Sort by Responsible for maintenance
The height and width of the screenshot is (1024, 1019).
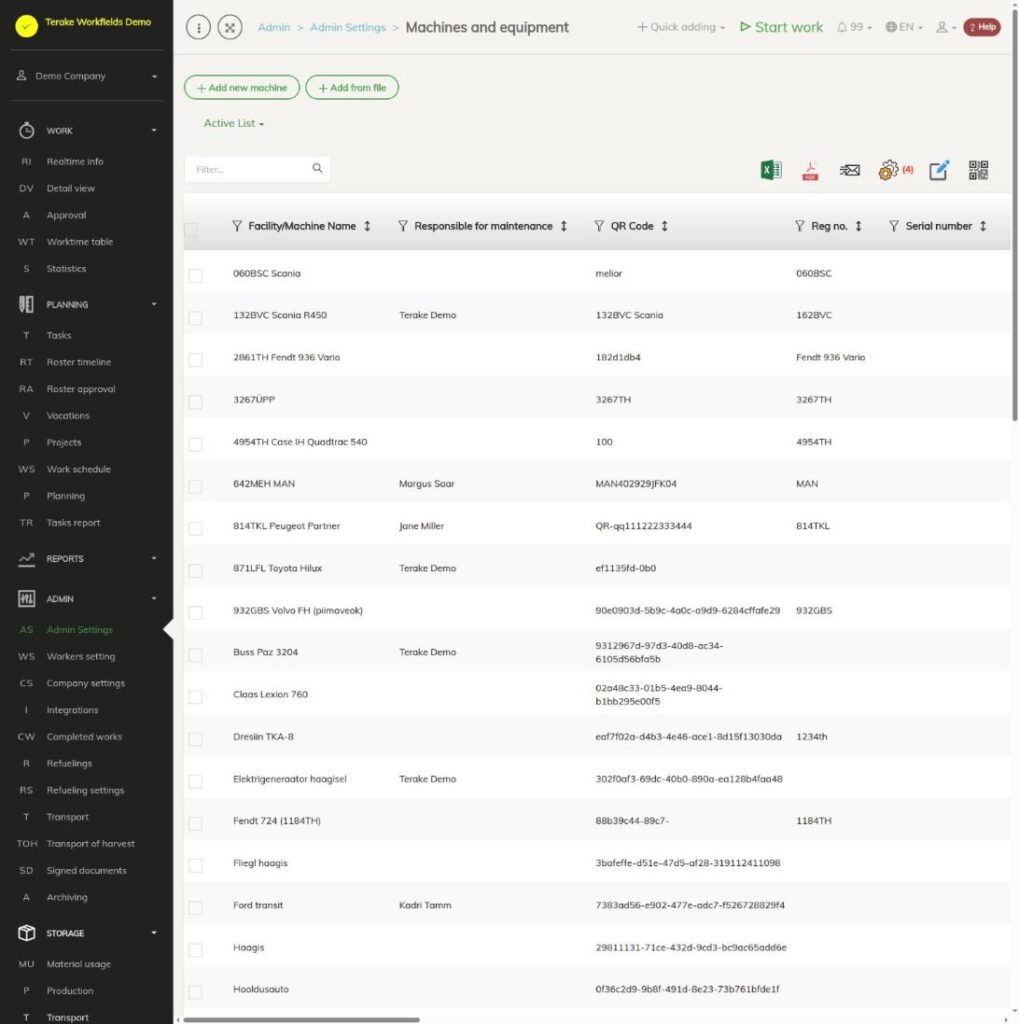point(564,226)
